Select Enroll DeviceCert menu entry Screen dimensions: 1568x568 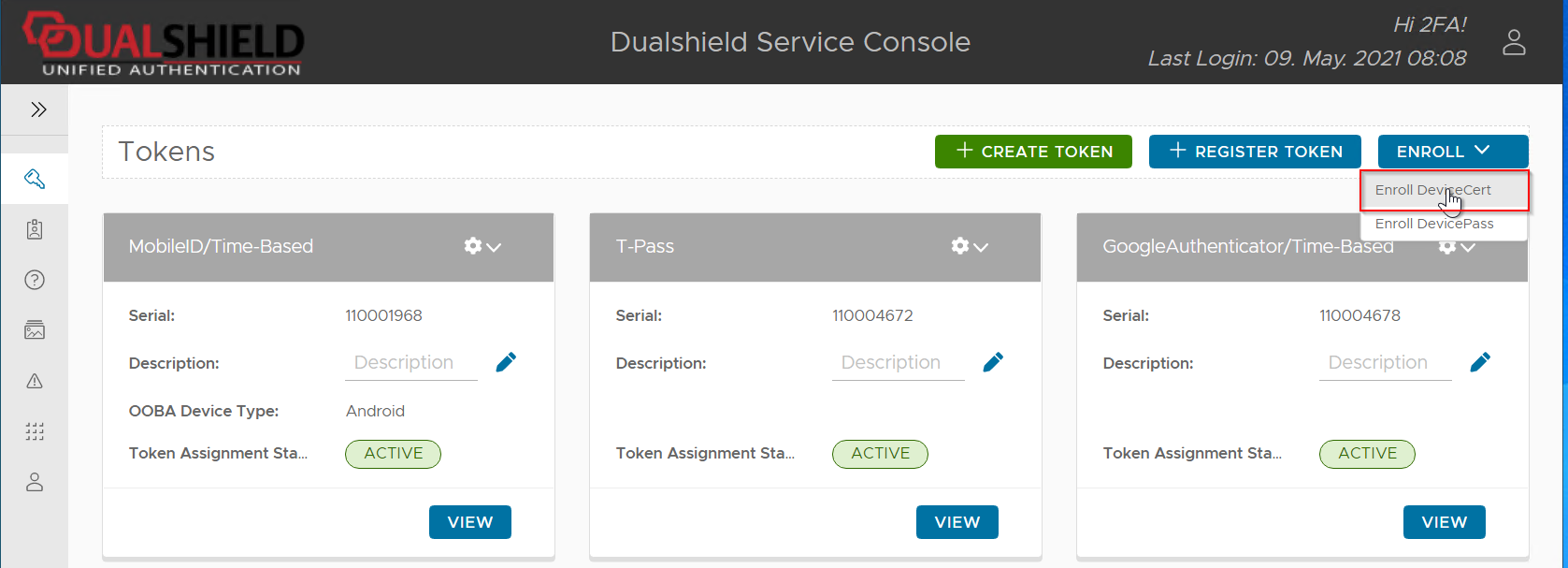pos(1433,190)
